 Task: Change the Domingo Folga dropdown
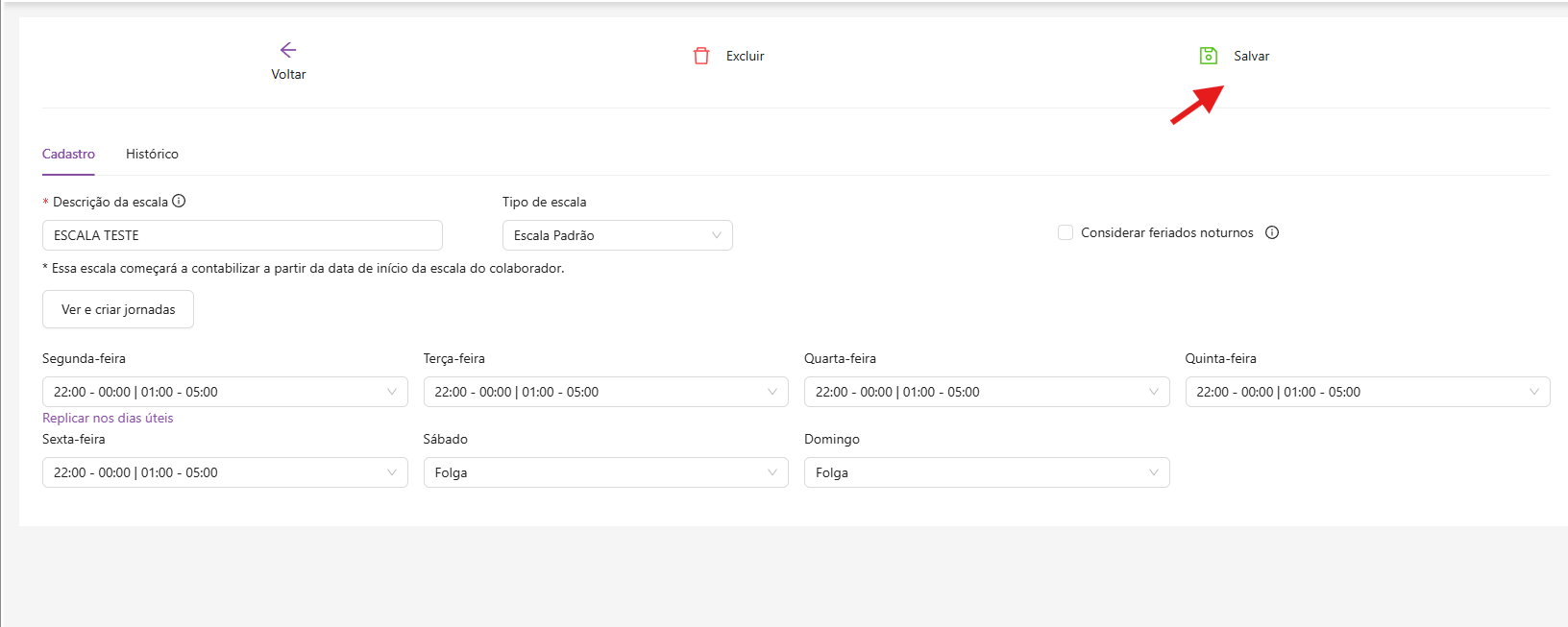click(x=987, y=472)
